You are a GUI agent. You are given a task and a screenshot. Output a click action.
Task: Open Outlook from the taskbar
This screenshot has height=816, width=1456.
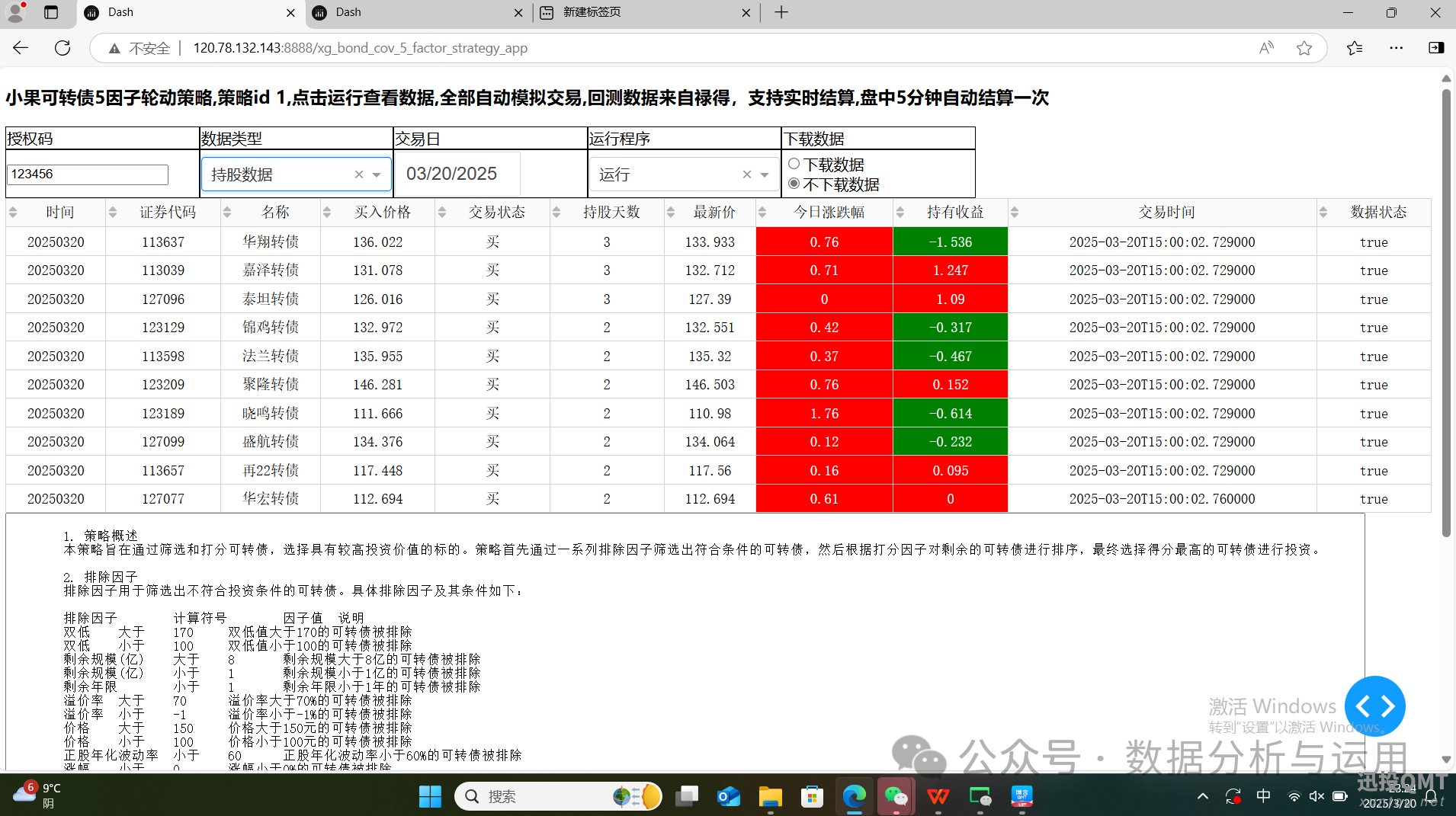(x=729, y=796)
